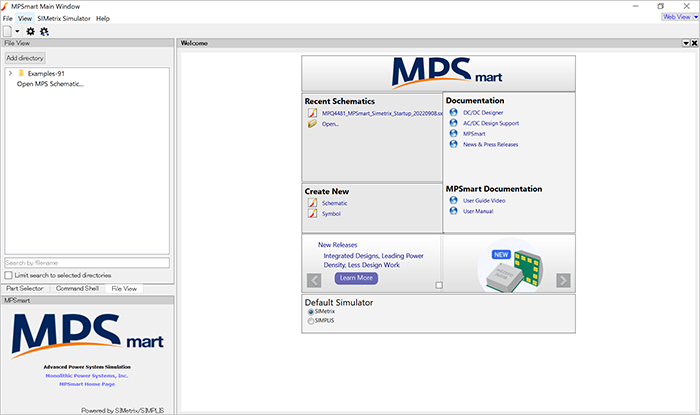The height and width of the screenshot is (415, 700).
Task: Click the Symbol icon under Create New
Action: coord(312,214)
